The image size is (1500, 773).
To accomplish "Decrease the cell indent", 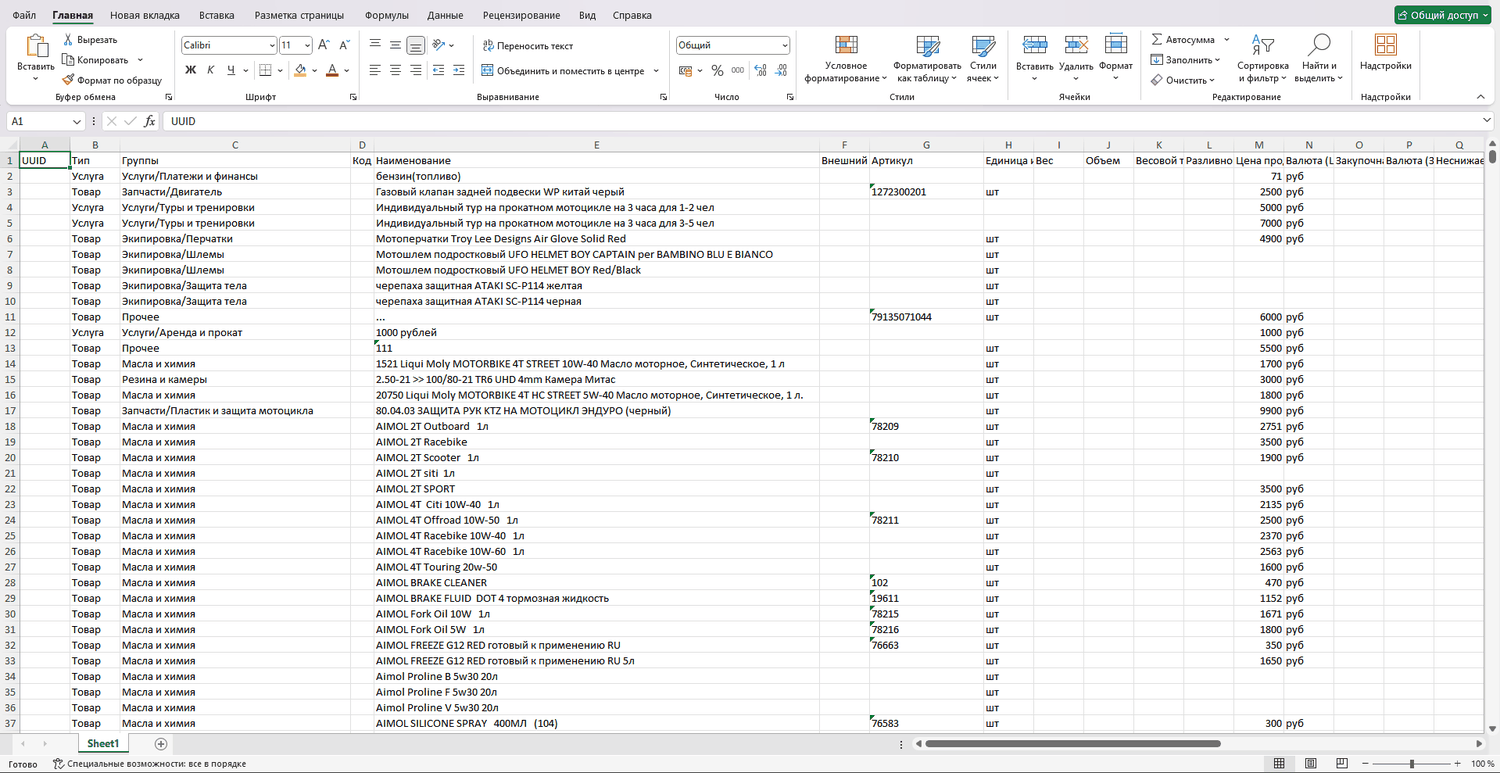I will [440, 70].
